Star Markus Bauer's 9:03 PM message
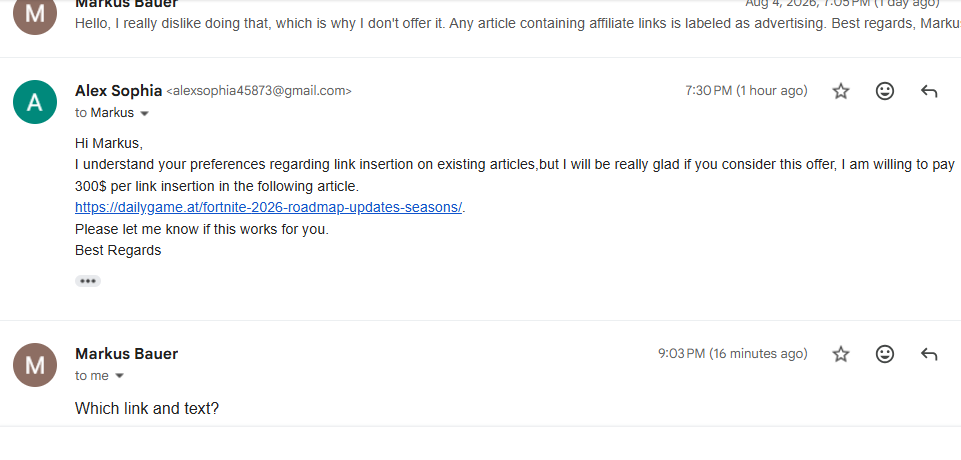The image size is (961, 460). [x=841, y=354]
